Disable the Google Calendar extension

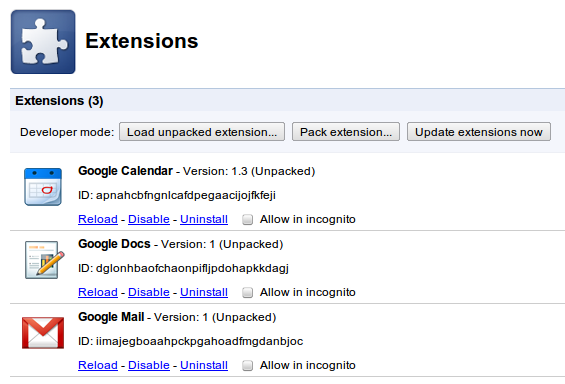pyautogui.click(x=149, y=219)
